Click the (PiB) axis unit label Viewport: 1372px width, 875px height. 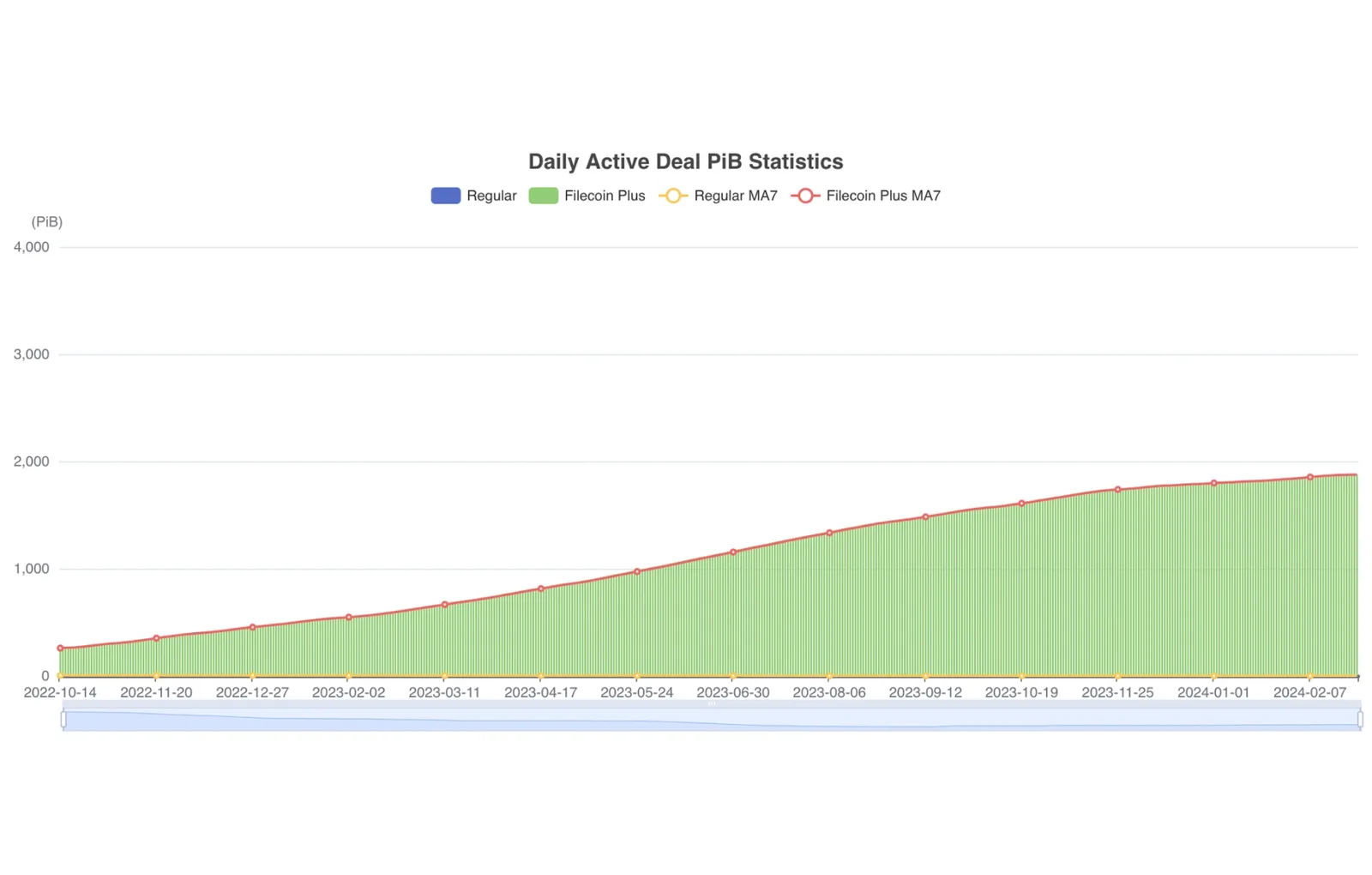pyautogui.click(x=47, y=222)
